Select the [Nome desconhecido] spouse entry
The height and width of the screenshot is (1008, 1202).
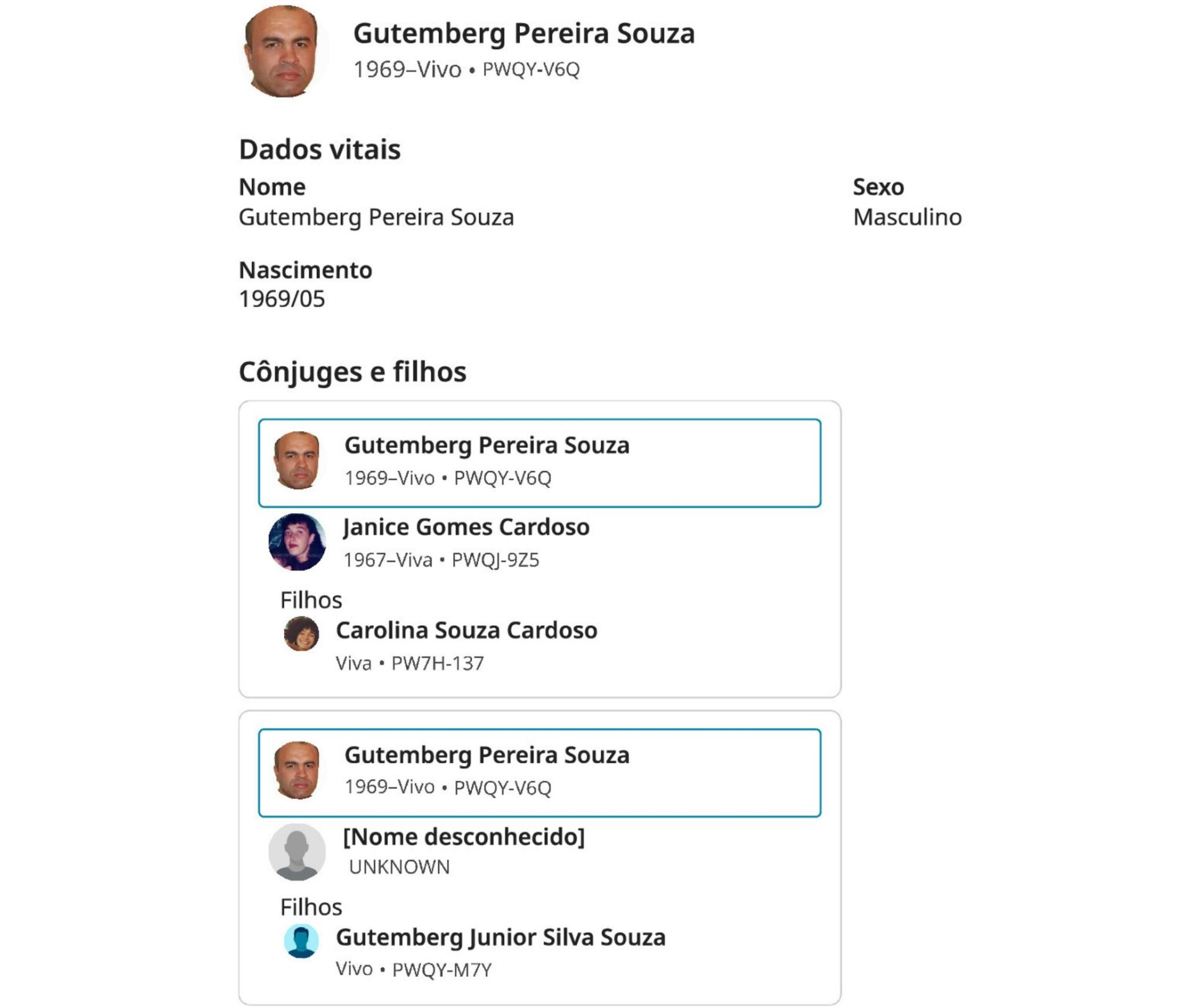(464, 837)
